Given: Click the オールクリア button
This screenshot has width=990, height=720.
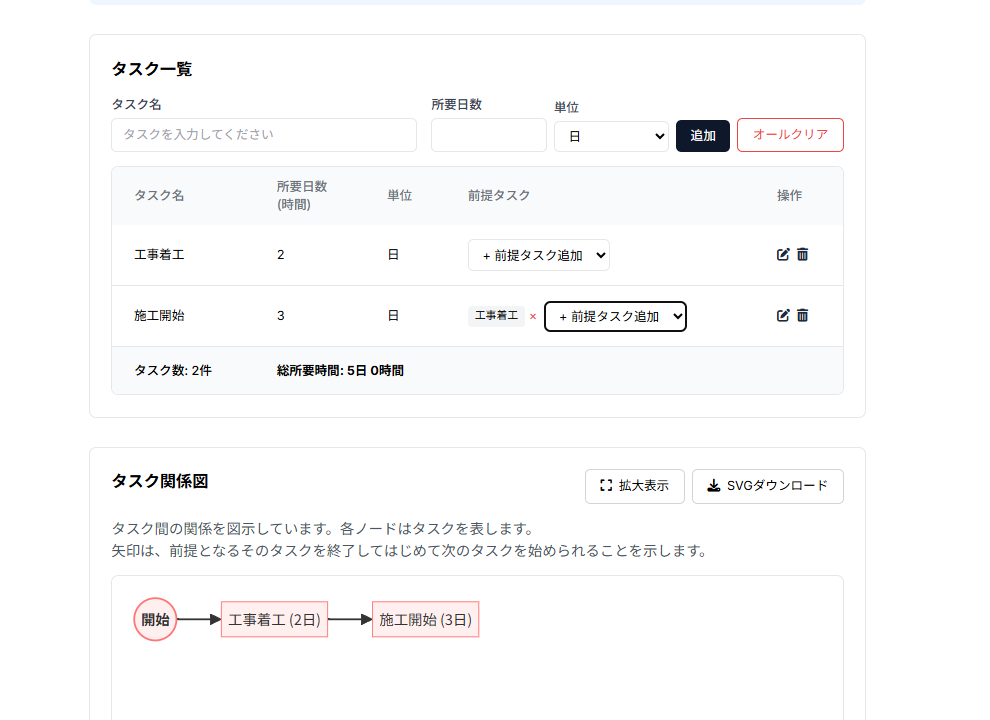Looking at the screenshot, I should pos(789,135).
